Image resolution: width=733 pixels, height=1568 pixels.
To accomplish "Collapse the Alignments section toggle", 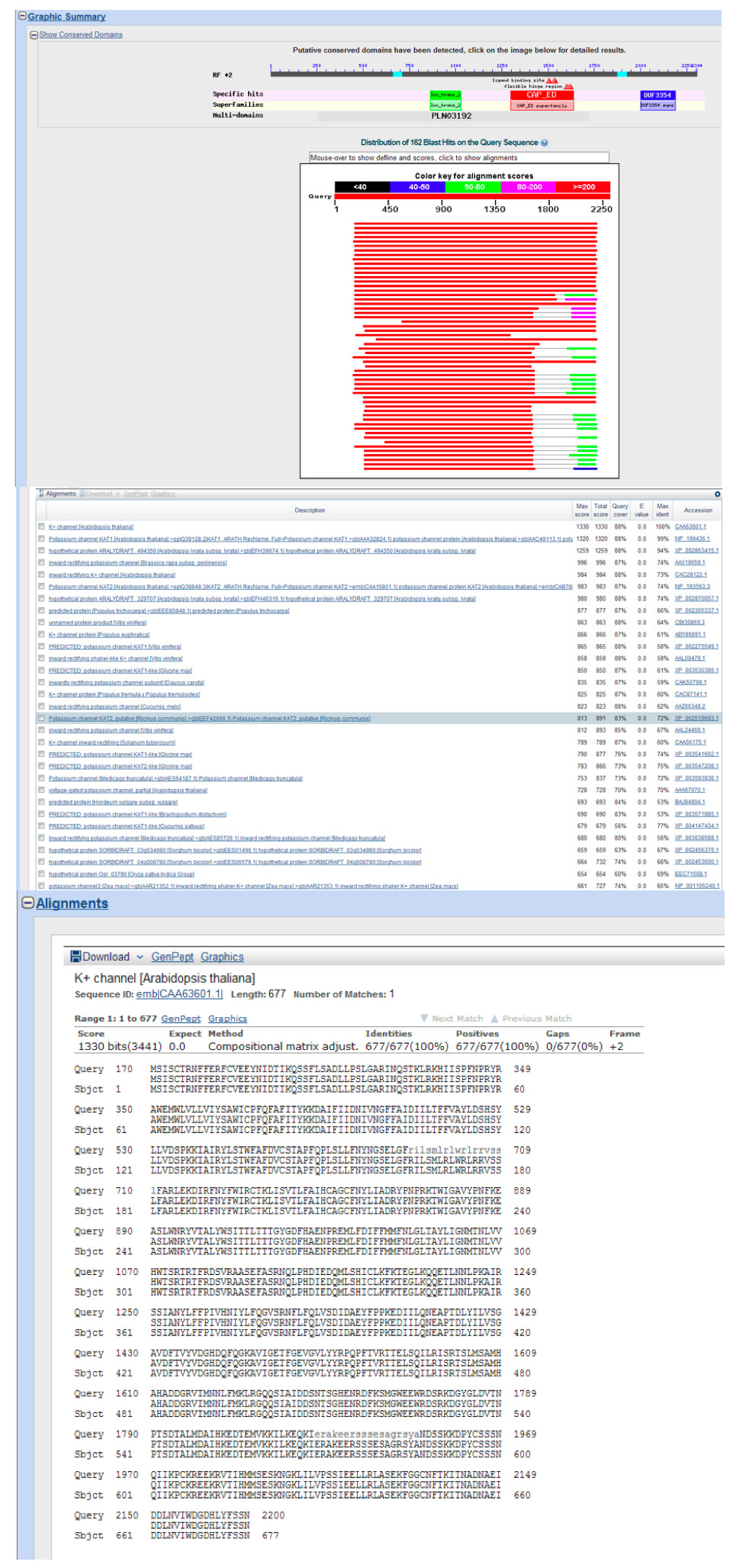I will 27,903.
